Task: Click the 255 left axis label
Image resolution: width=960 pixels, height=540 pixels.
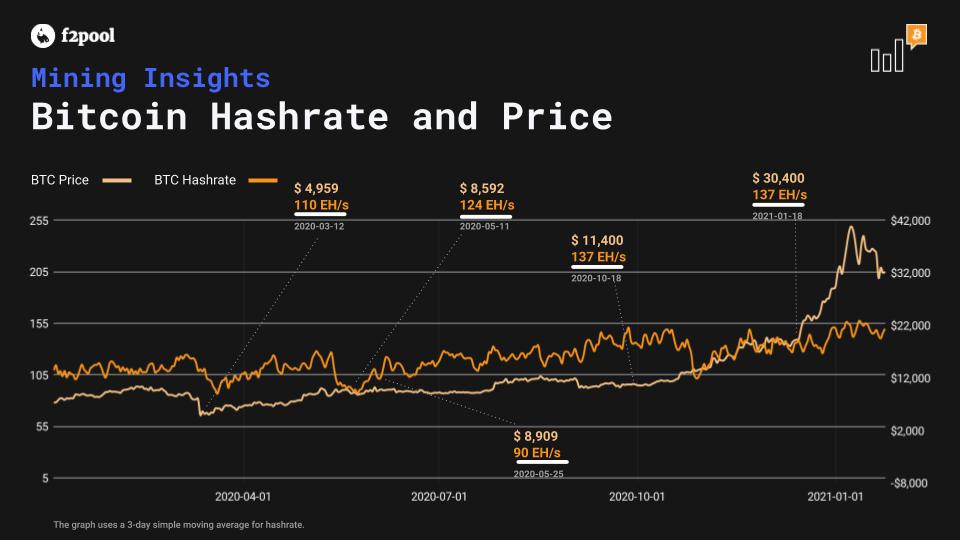Action: pyautogui.click(x=39, y=220)
